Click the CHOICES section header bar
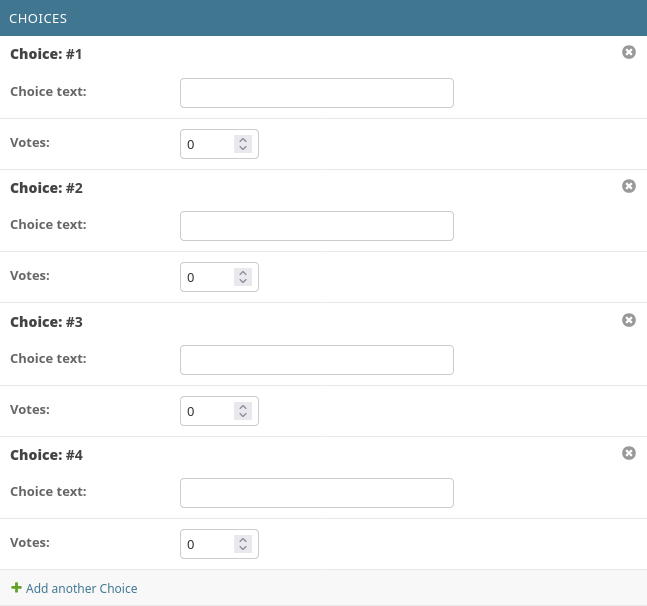The width and height of the screenshot is (647, 606). coord(323,18)
